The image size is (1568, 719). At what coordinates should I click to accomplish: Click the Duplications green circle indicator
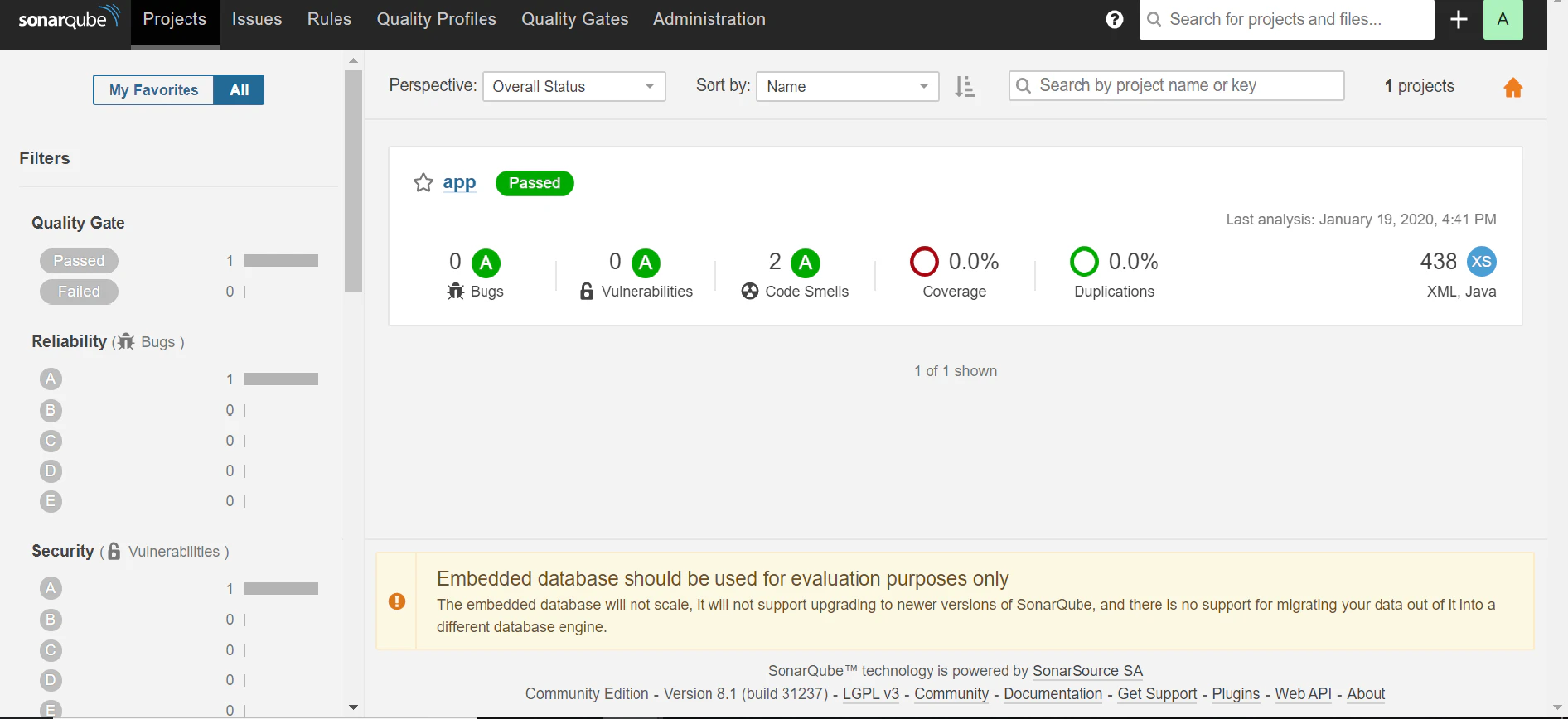click(1084, 262)
